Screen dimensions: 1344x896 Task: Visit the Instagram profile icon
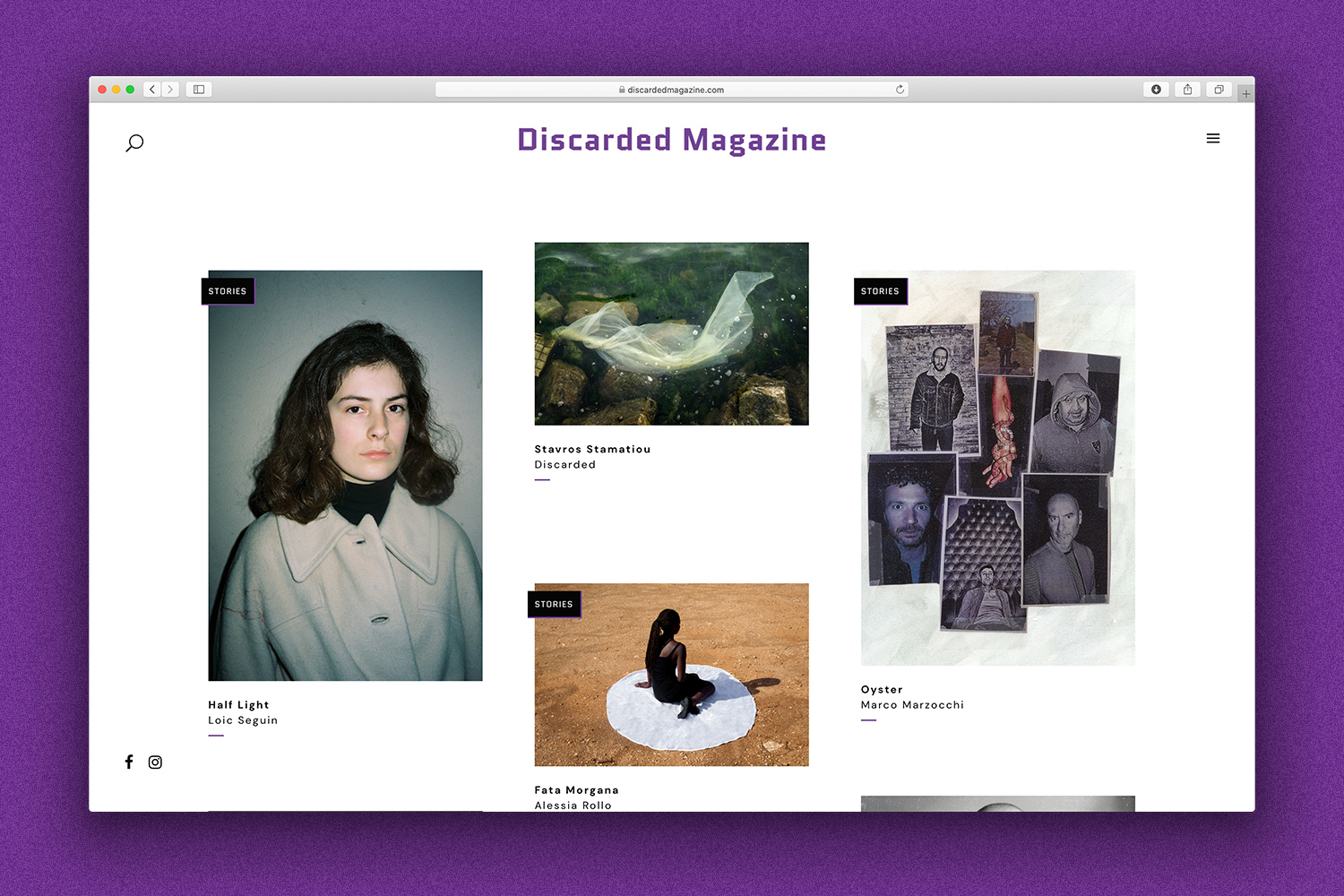click(x=155, y=762)
